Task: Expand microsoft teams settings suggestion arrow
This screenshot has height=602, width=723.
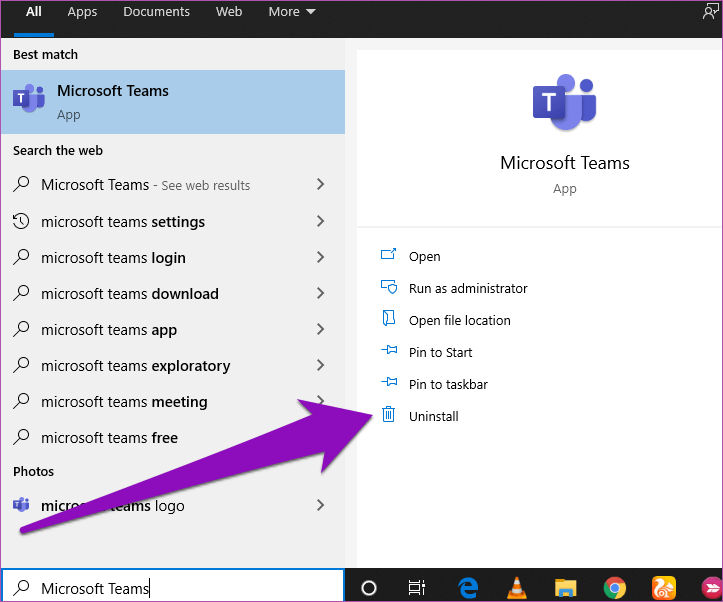Action: click(x=320, y=222)
